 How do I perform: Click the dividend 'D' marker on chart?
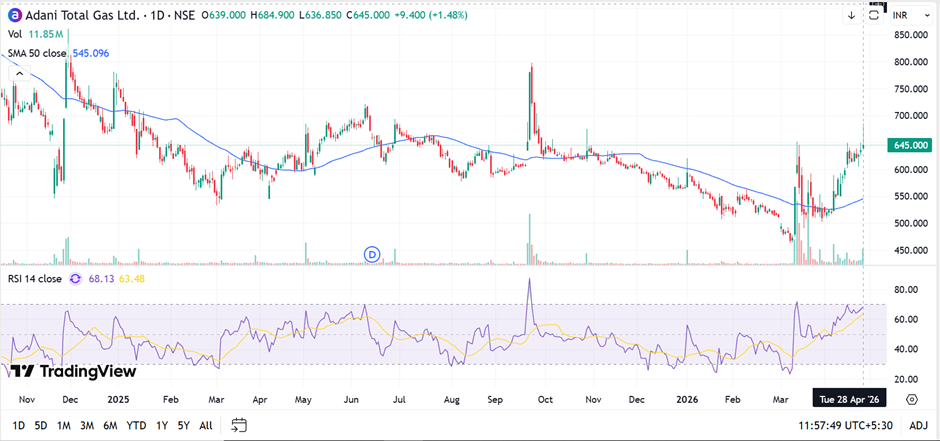pyautogui.click(x=374, y=254)
